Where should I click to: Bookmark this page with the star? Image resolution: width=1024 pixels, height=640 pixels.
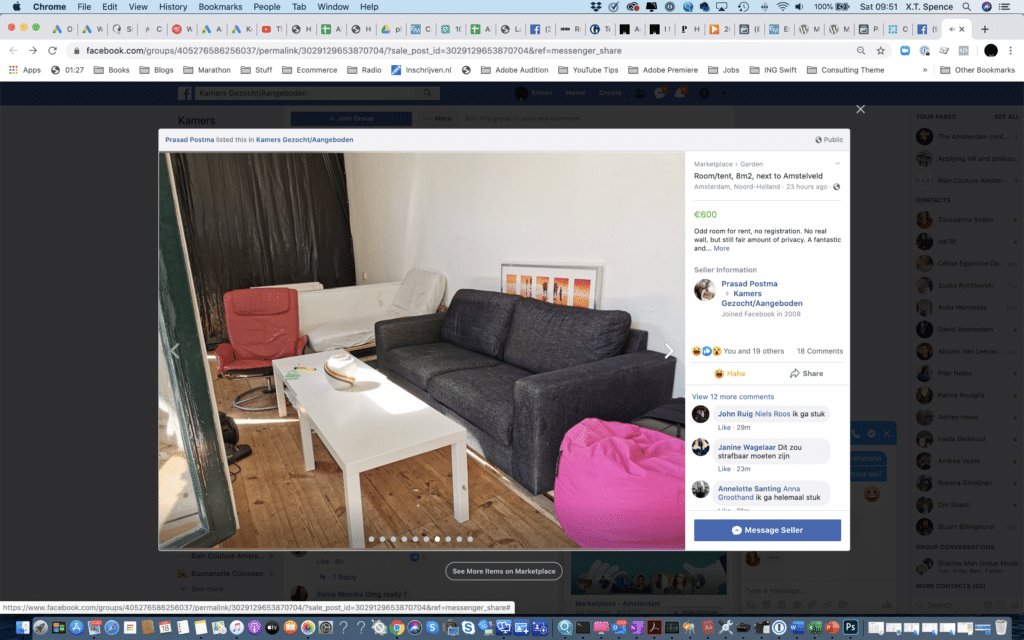point(880,50)
